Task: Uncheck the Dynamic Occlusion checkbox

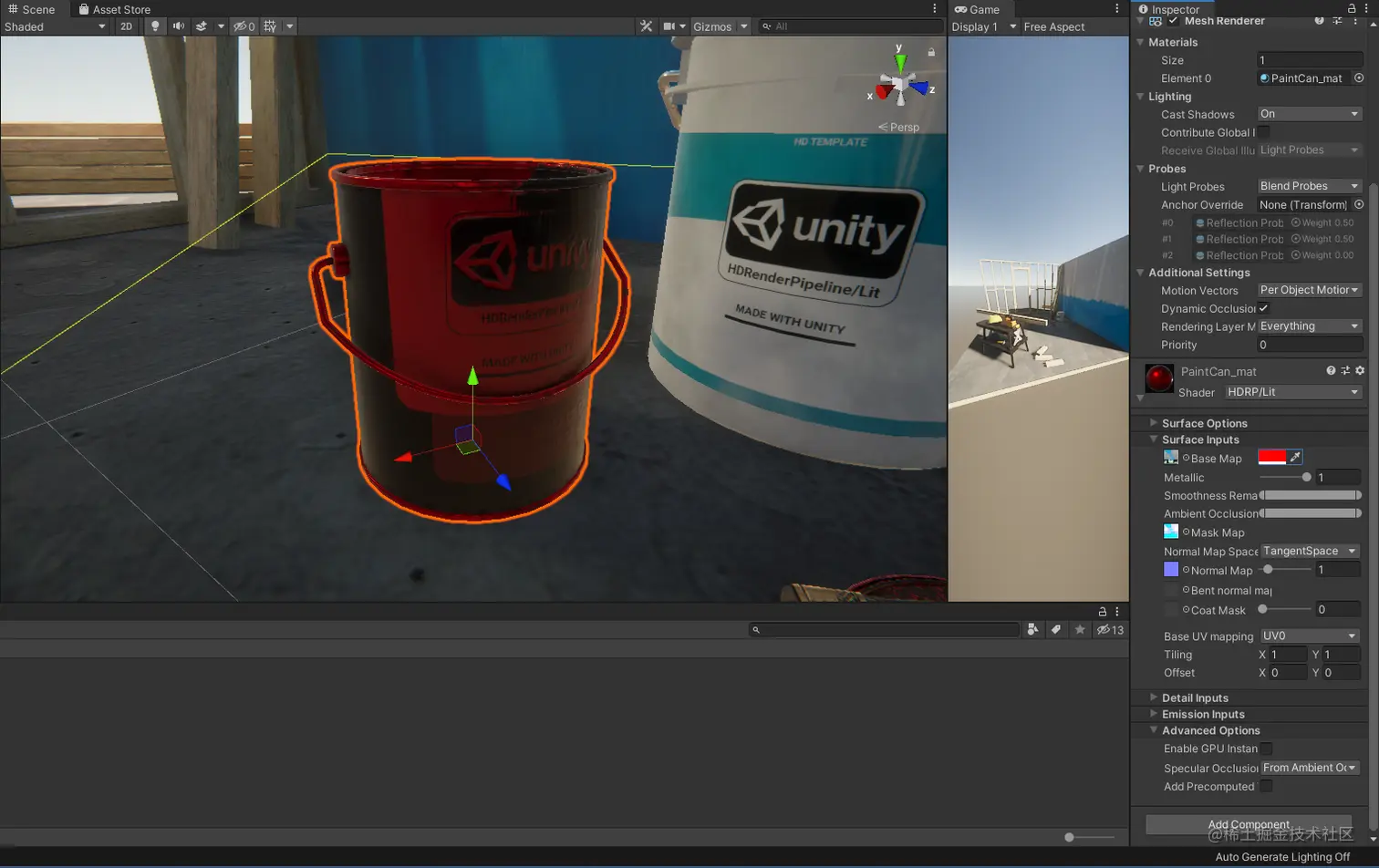Action: (1264, 308)
